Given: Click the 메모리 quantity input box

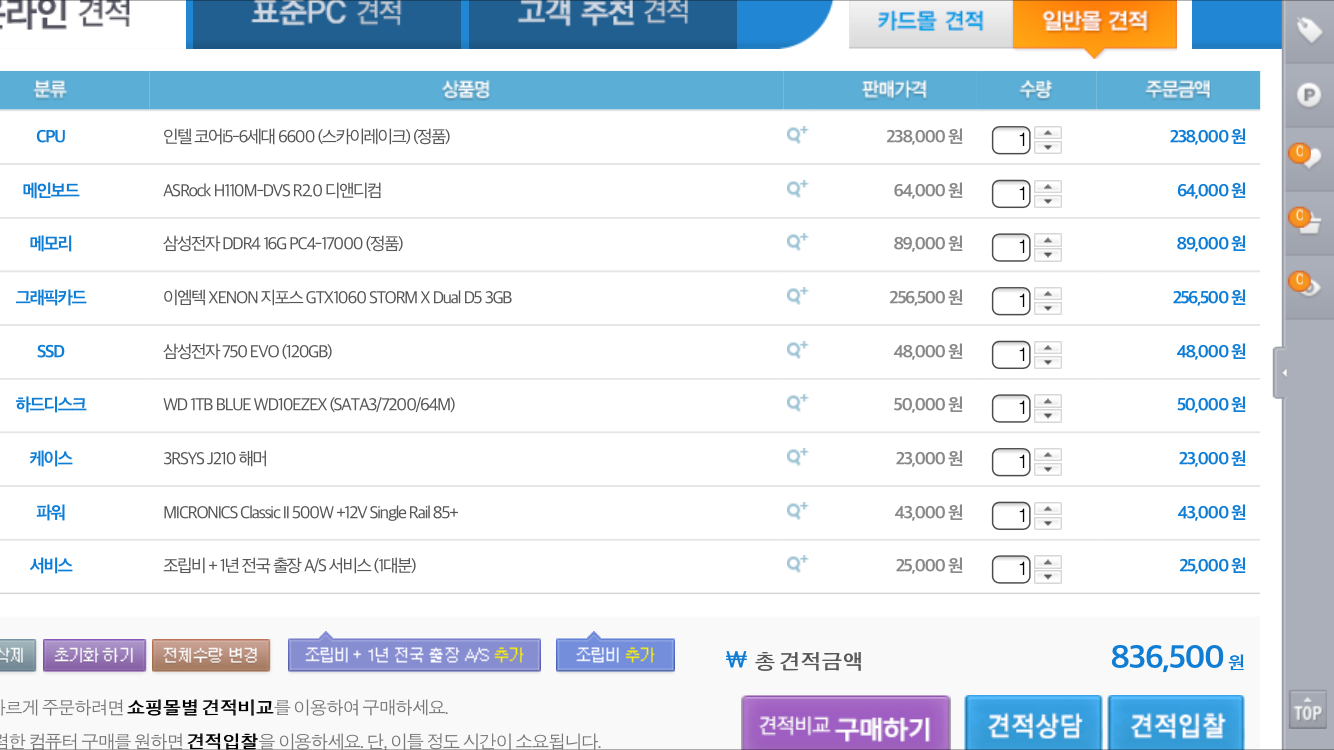Looking at the screenshot, I should pos(1011,247).
